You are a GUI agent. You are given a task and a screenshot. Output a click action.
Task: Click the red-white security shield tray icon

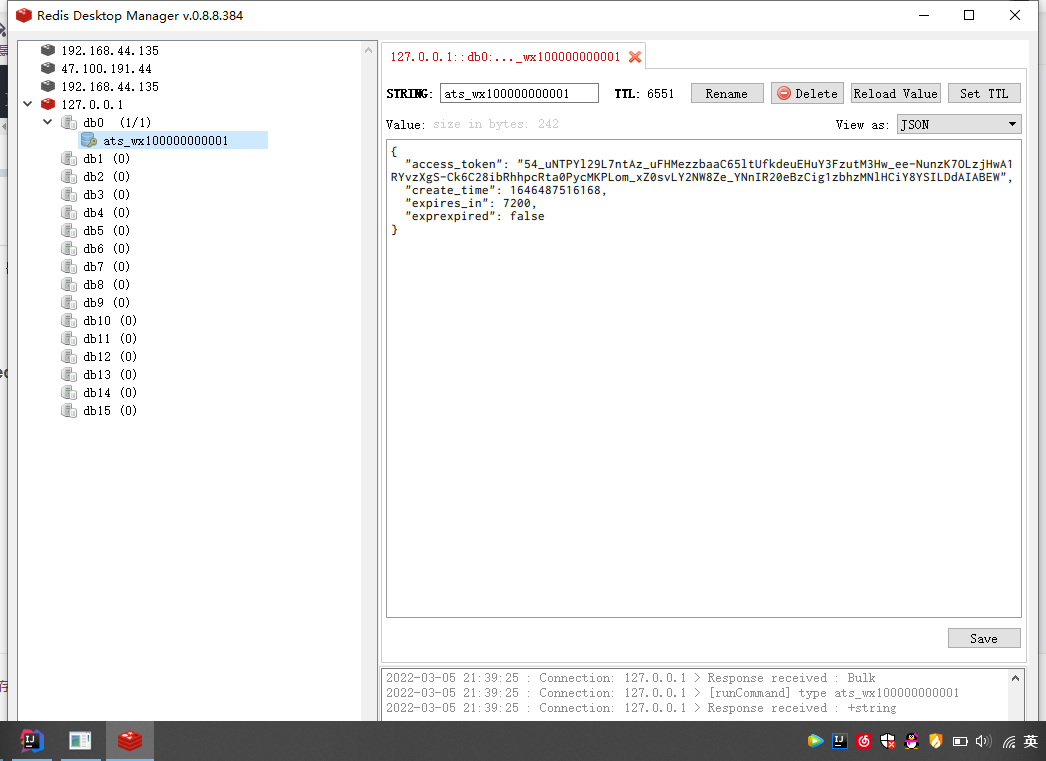pos(888,741)
